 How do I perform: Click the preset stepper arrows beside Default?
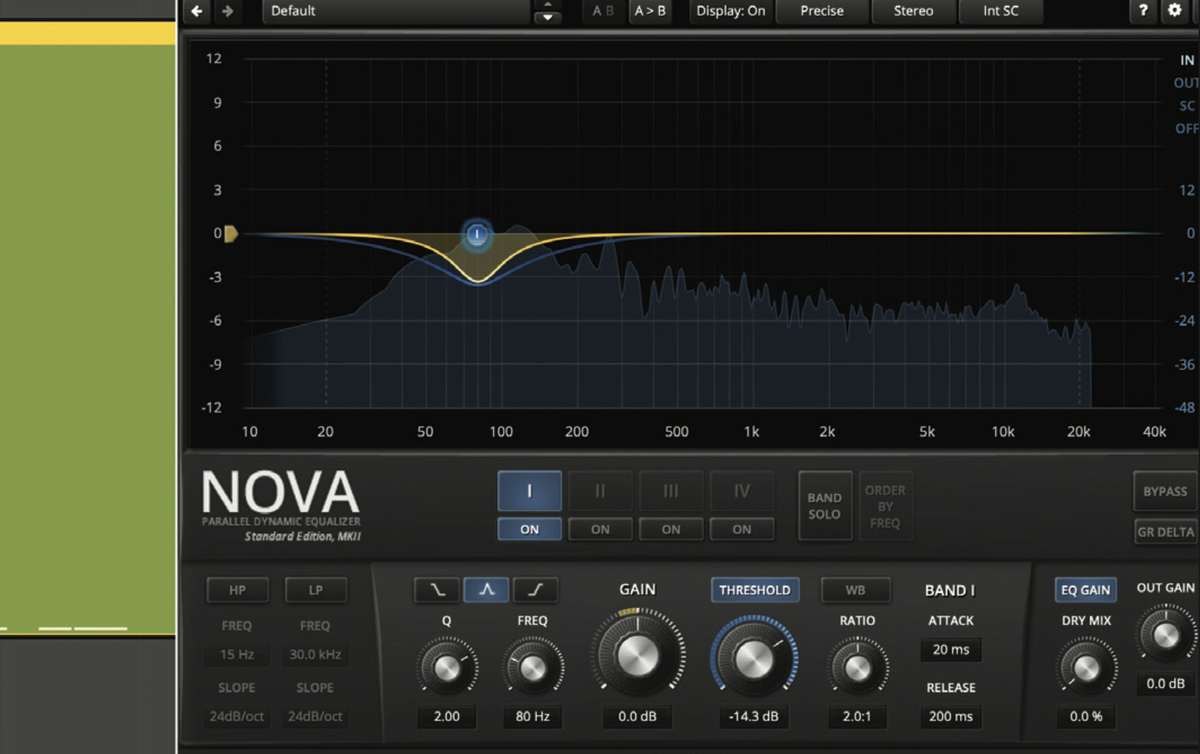point(547,11)
